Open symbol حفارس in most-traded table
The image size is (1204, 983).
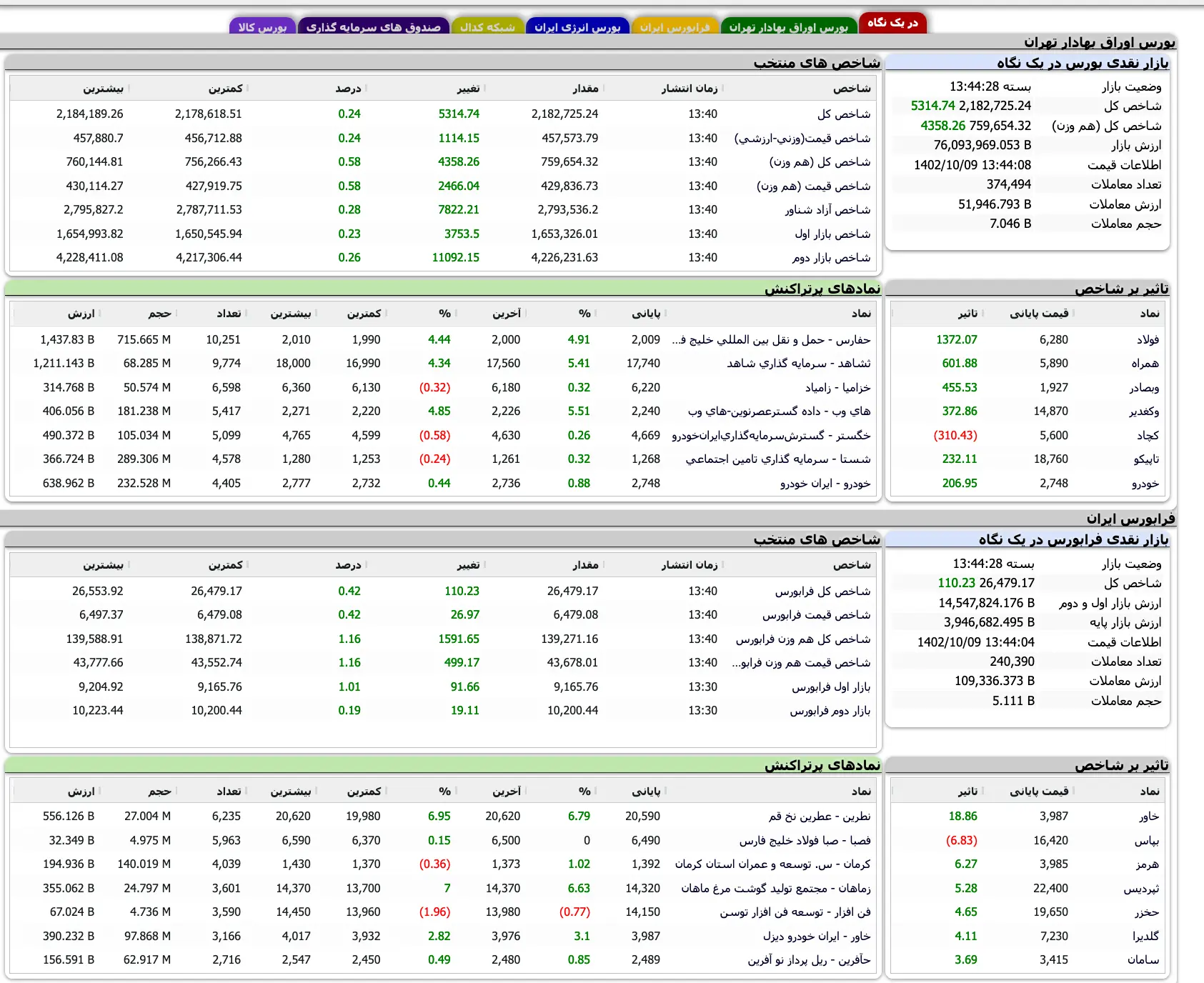point(771,340)
